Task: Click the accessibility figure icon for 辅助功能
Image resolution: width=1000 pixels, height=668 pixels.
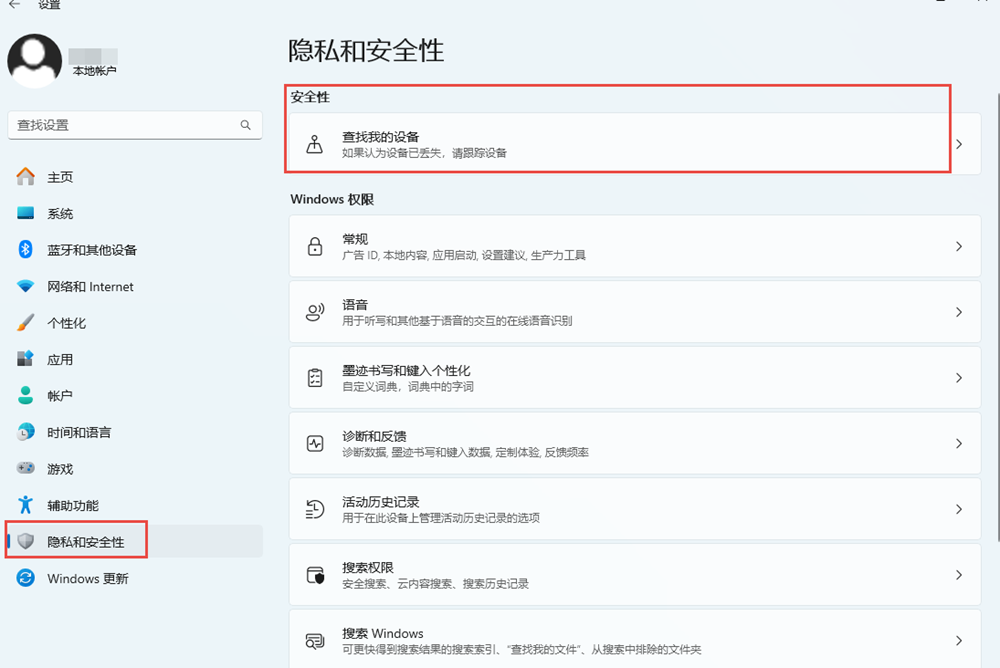Action: coord(26,505)
